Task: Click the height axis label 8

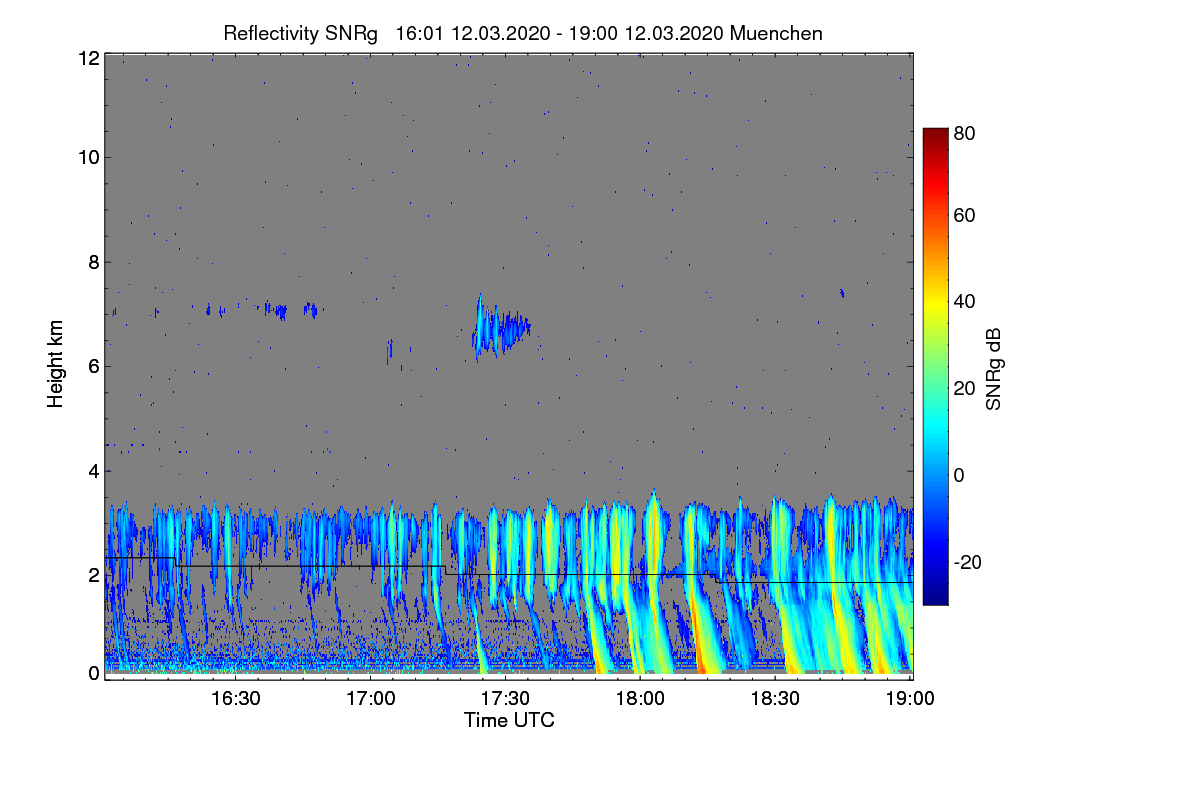Action: 94,262
